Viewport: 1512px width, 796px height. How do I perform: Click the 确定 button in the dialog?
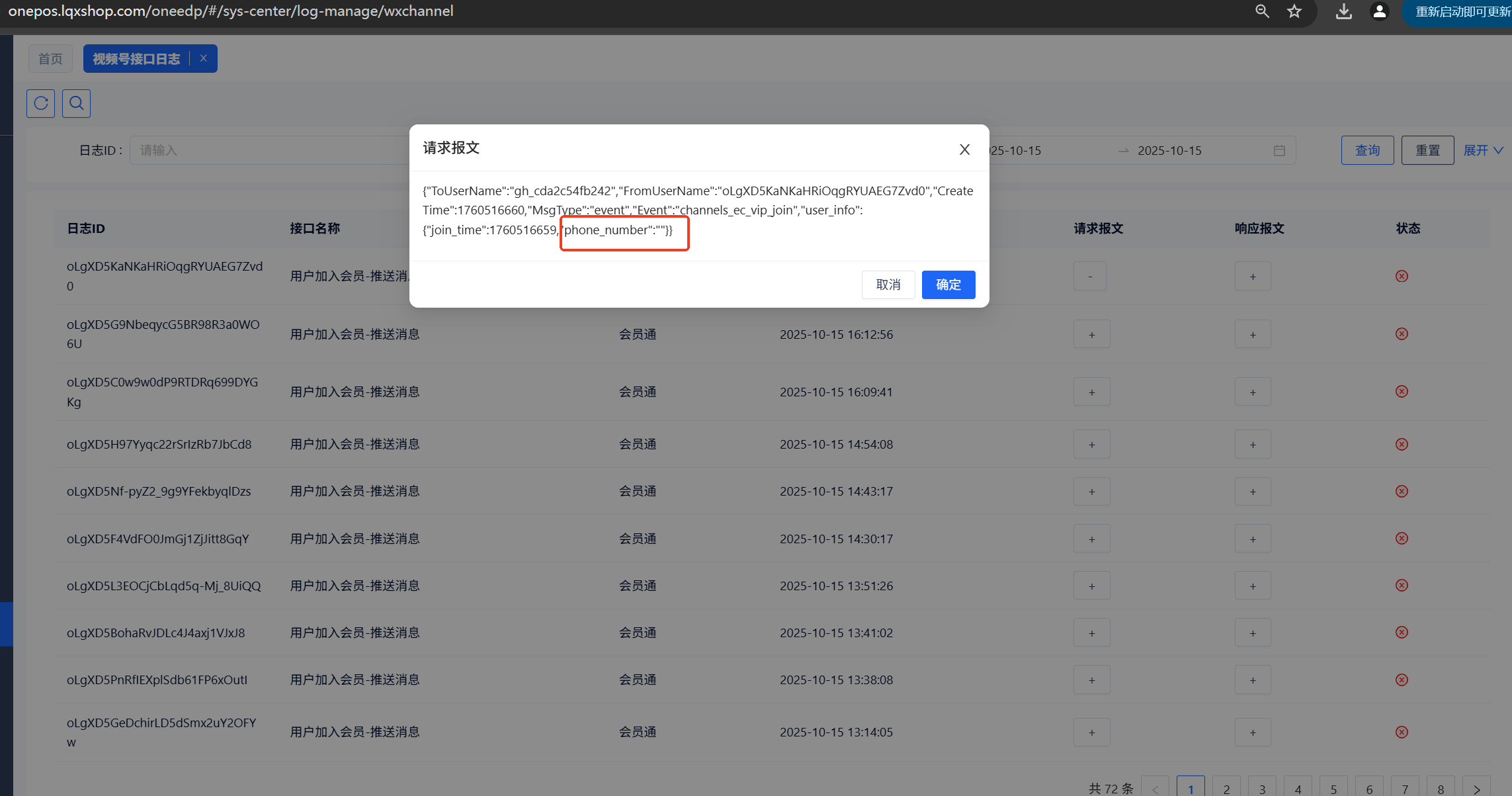coord(948,285)
